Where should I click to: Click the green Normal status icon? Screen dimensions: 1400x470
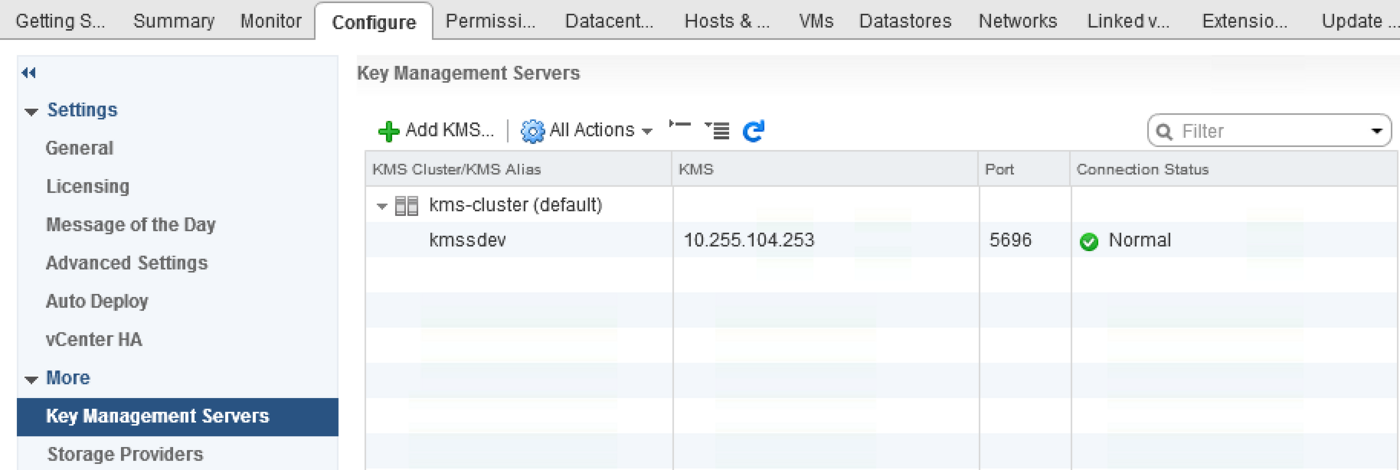[x=1089, y=241]
